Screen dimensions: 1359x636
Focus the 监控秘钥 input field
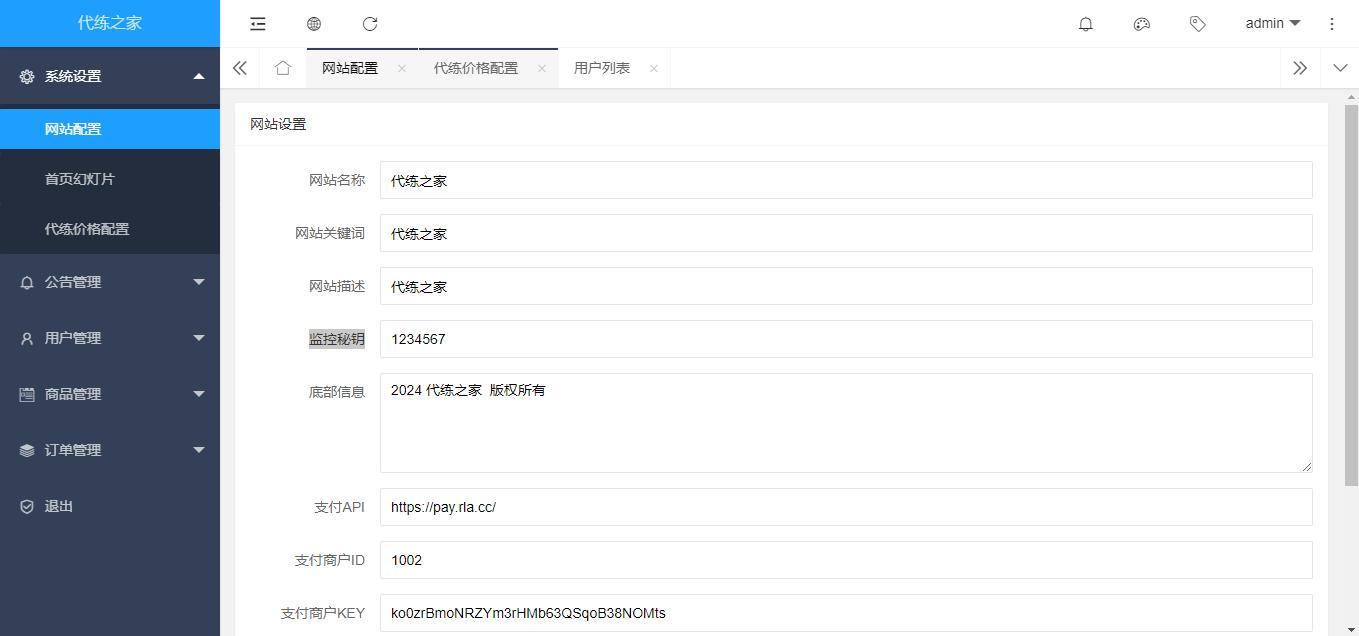[x=846, y=339]
